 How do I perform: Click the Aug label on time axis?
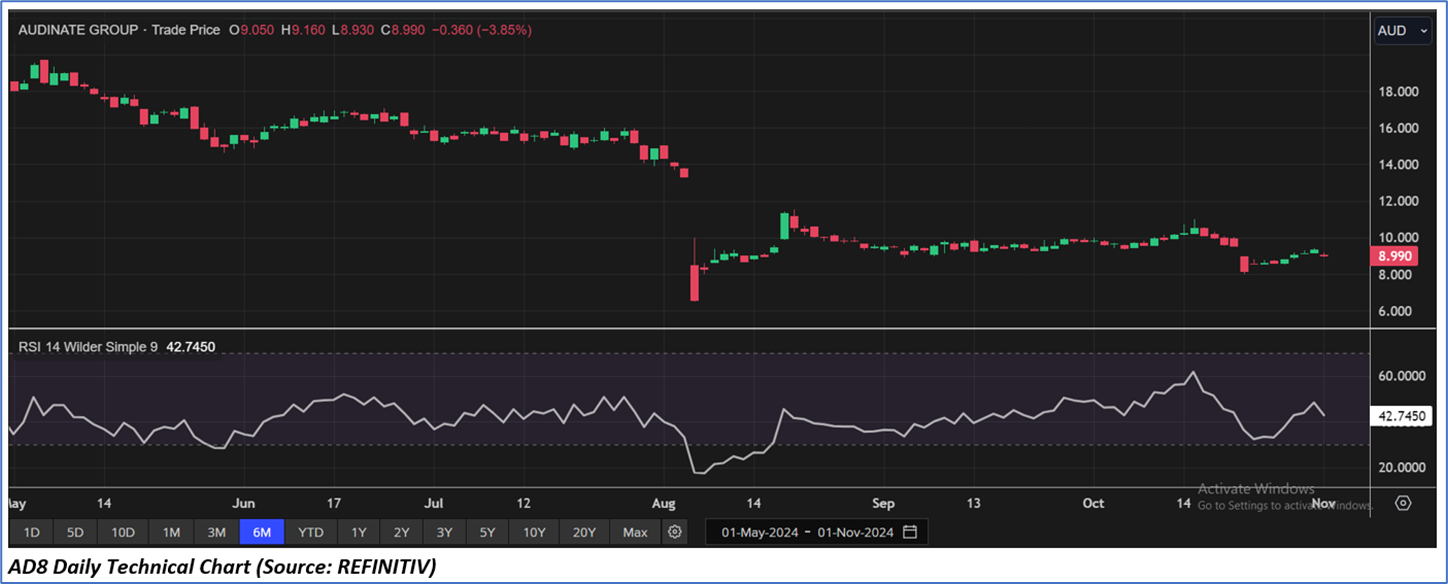click(664, 503)
